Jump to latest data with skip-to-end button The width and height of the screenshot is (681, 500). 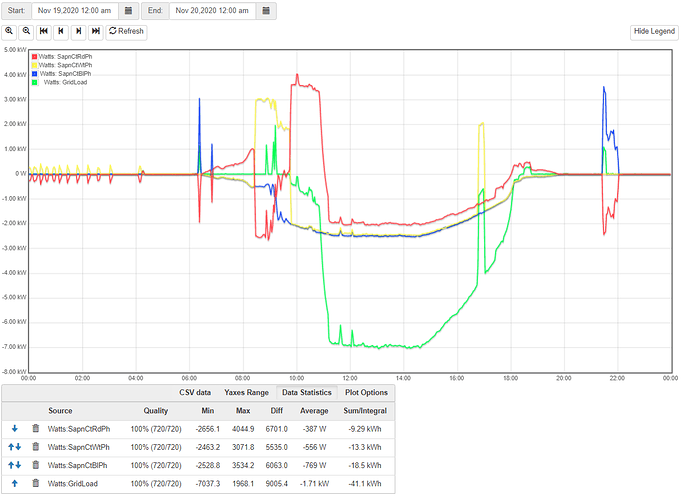pyautogui.click(x=96, y=31)
